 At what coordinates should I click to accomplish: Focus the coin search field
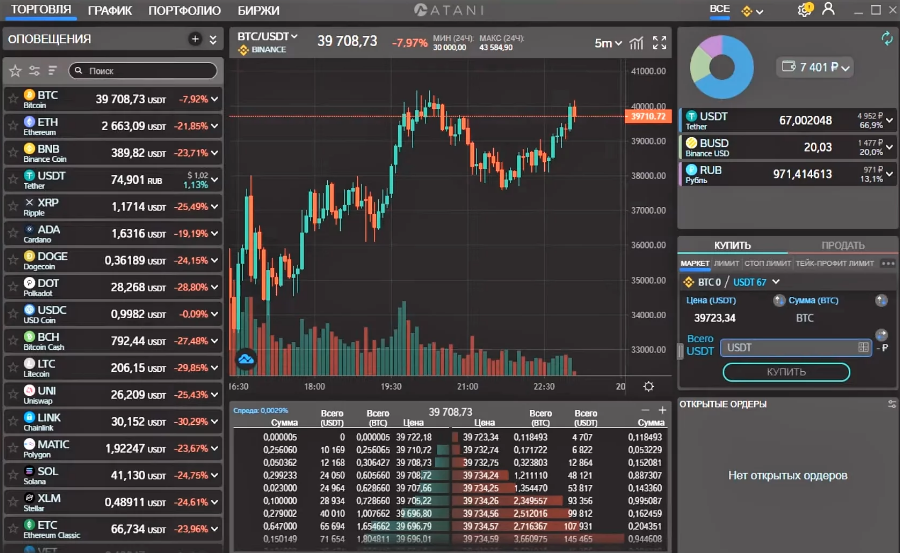click(143, 71)
